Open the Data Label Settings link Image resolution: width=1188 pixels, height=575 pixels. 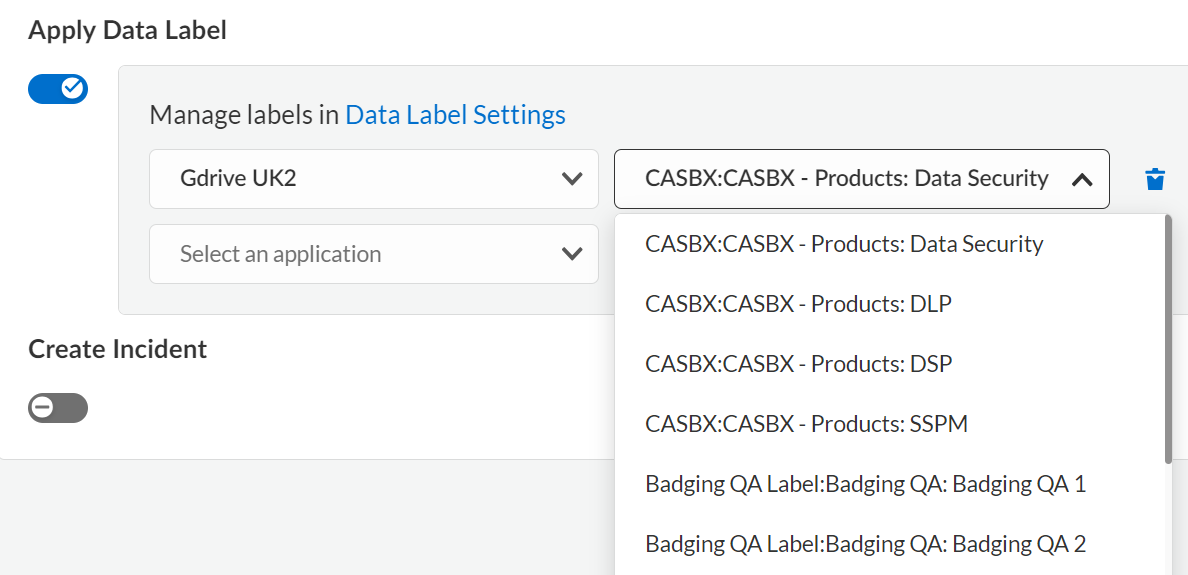tap(455, 115)
